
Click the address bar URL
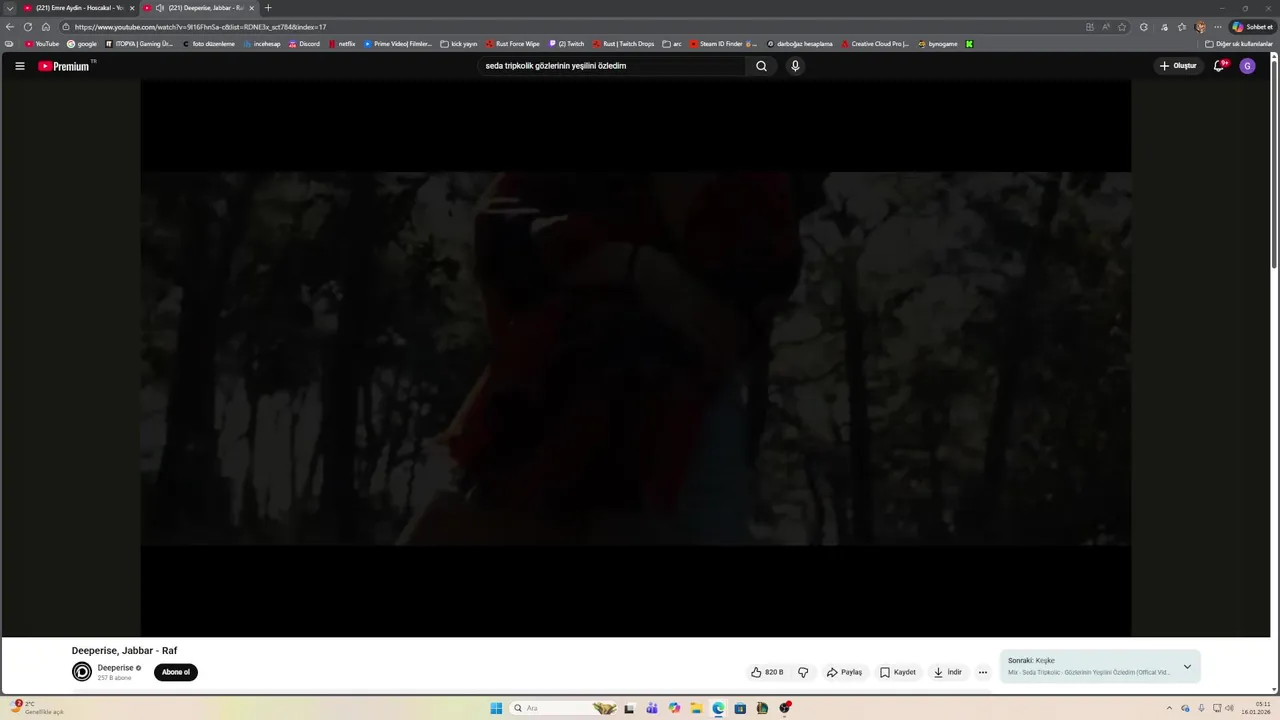tap(200, 27)
